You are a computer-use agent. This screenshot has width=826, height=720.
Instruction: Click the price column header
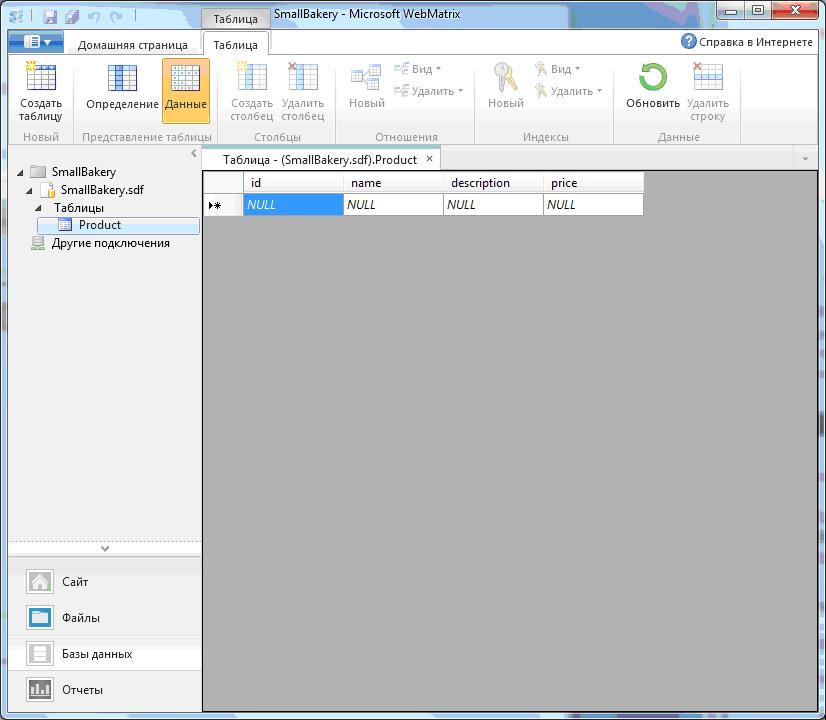tap(594, 183)
